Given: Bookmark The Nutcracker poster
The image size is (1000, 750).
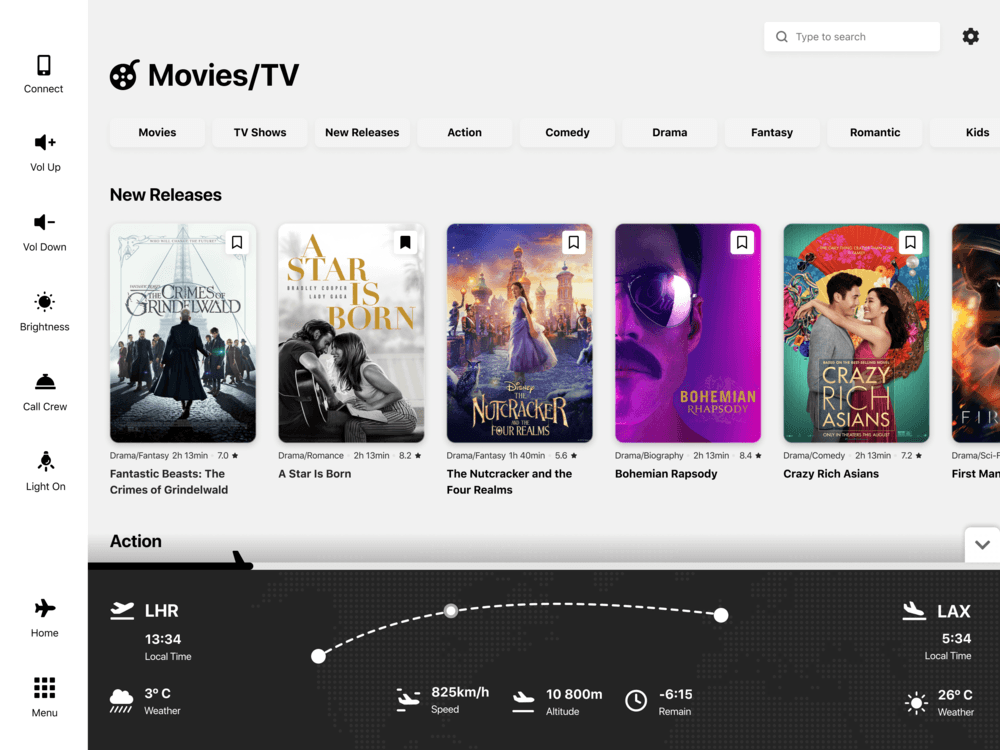Looking at the screenshot, I should coord(573,242).
